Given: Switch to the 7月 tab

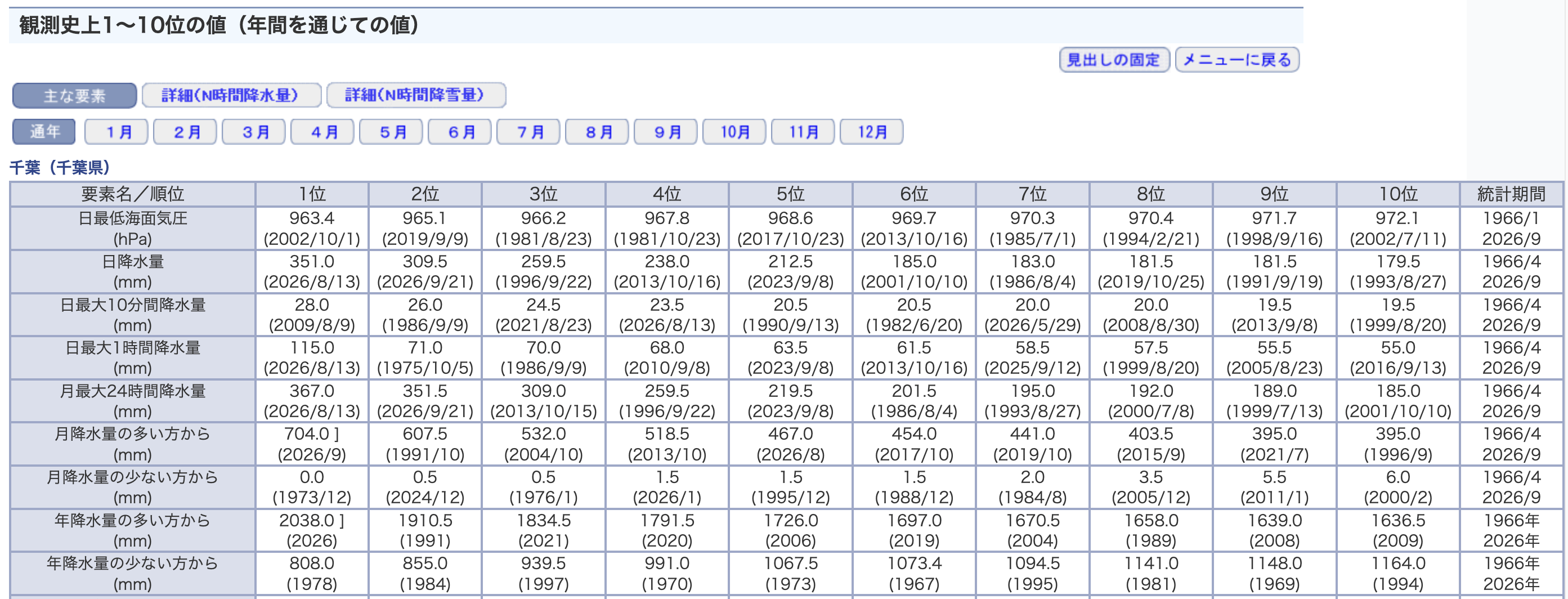Looking at the screenshot, I should [x=528, y=132].
